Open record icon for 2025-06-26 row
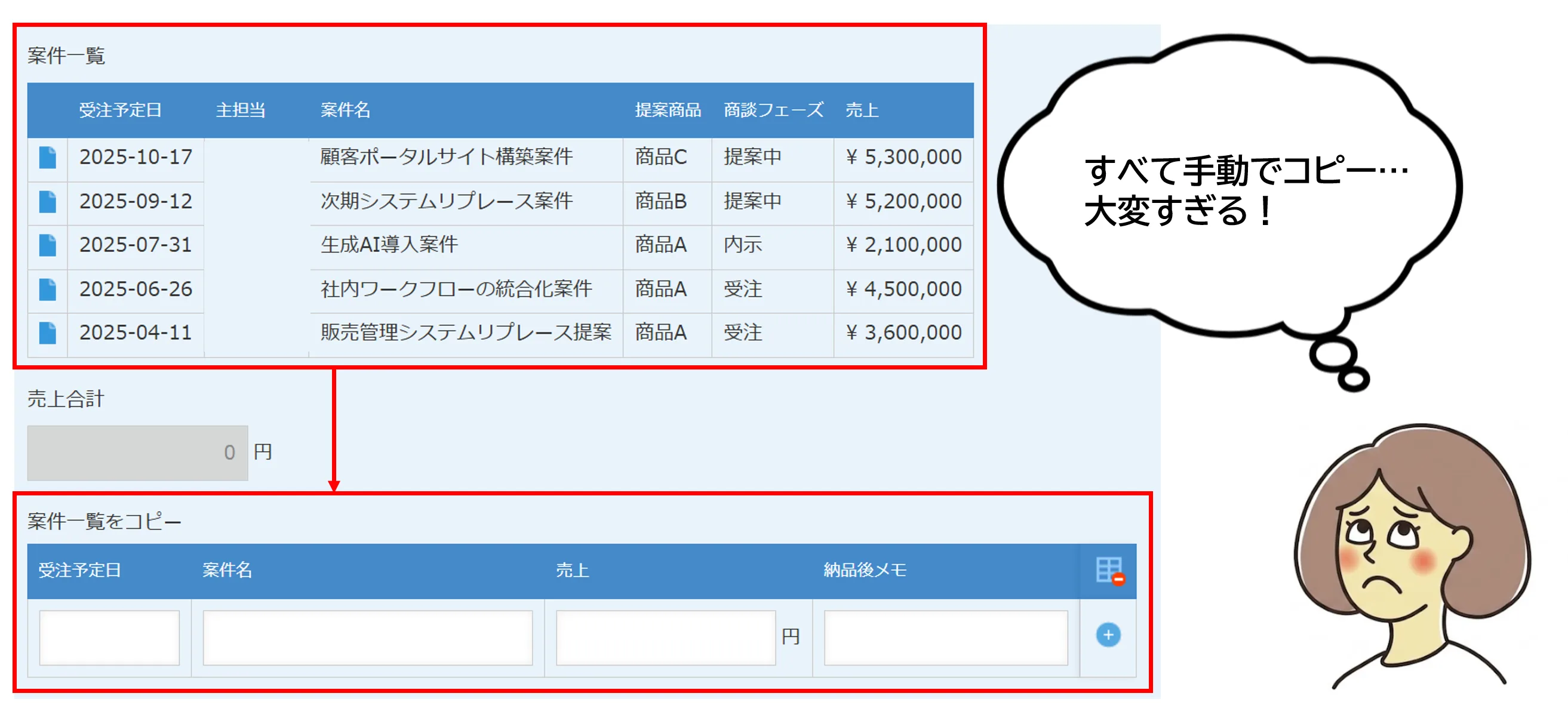The image size is (1568, 724). click(48, 289)
